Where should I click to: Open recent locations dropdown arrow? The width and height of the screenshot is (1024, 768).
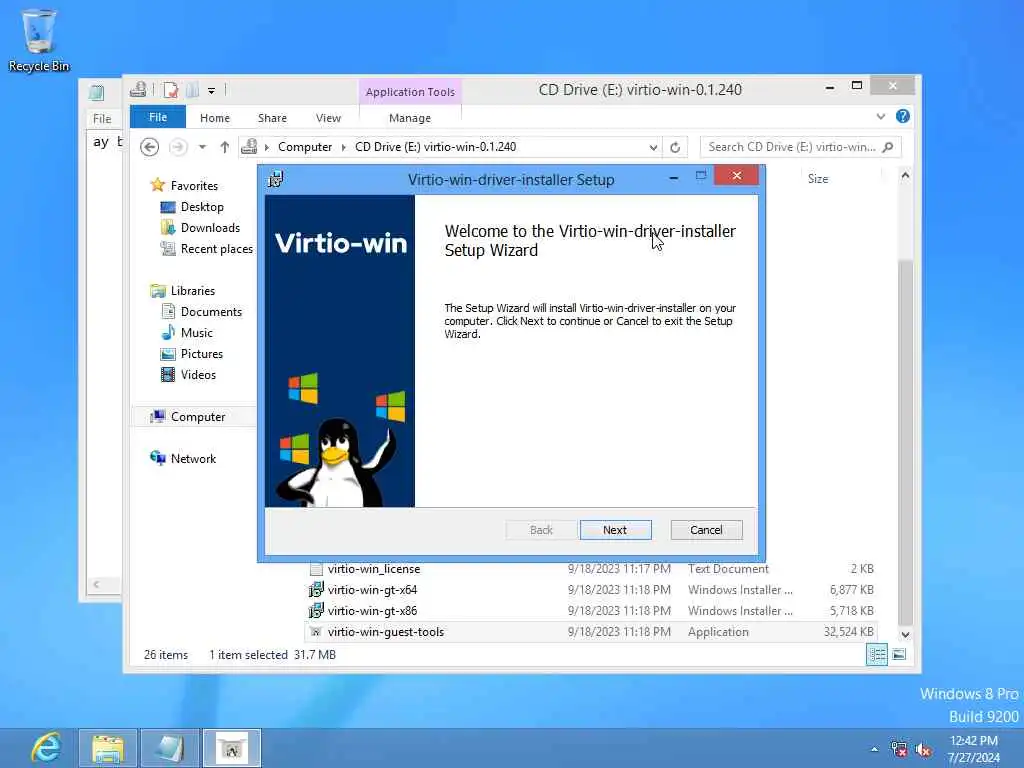(x=202, y=147)
